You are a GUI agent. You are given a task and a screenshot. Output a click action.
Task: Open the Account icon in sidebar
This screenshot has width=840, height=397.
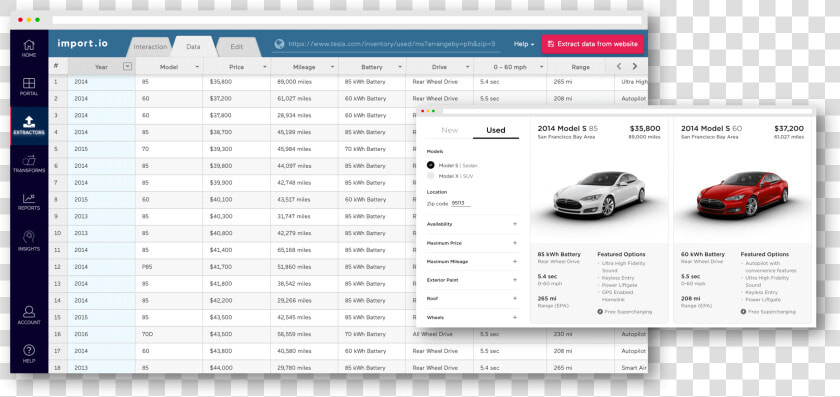point(29,311)
